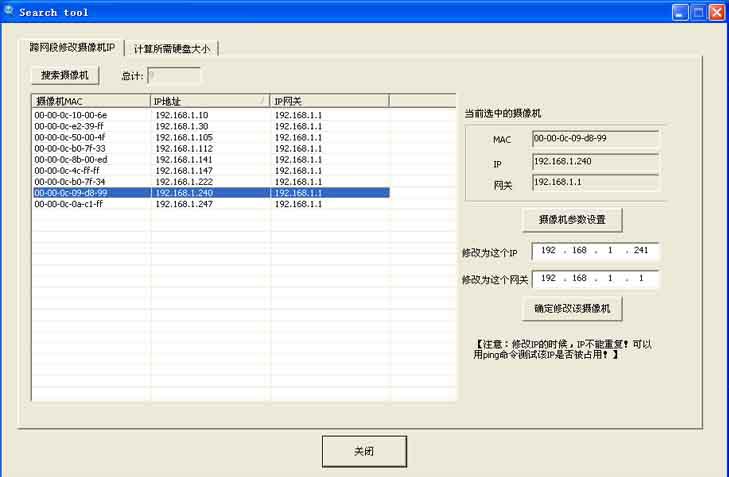Maximize the Search tool window

click(698, 12)
